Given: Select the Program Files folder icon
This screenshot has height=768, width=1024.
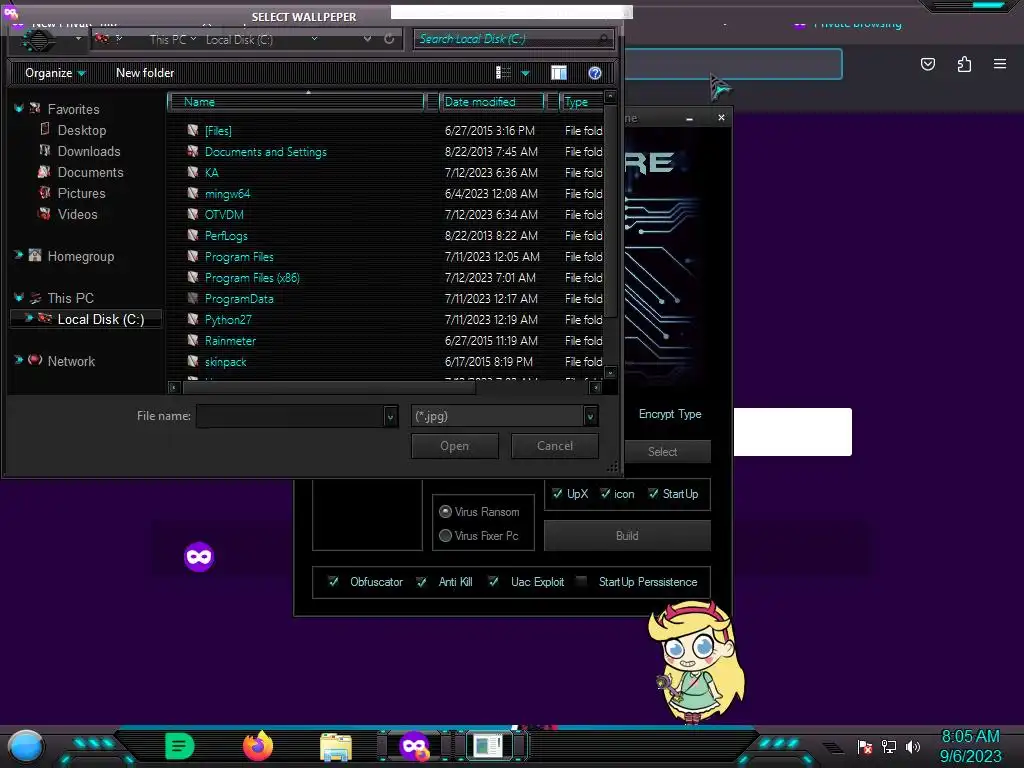Looking at the screenshot, I should [x=193, y=257].
